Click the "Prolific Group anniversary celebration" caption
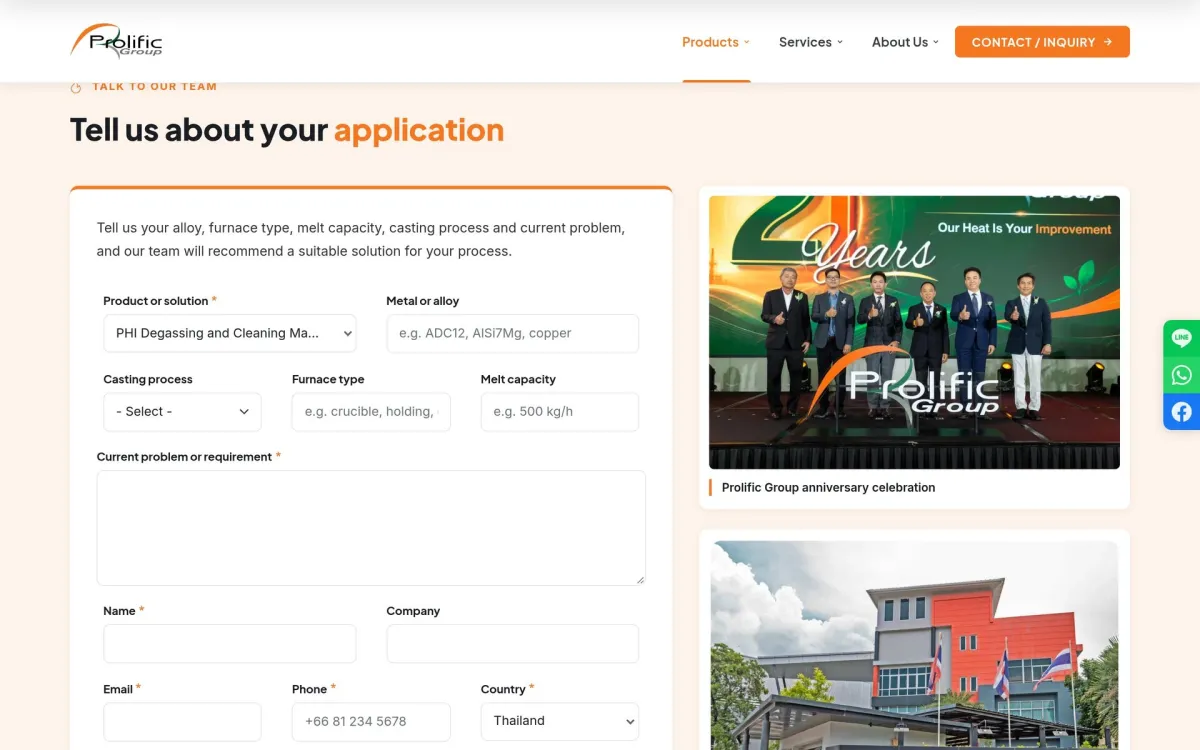The height and width of the screenshot is (750, 1200). pos(828,488)
